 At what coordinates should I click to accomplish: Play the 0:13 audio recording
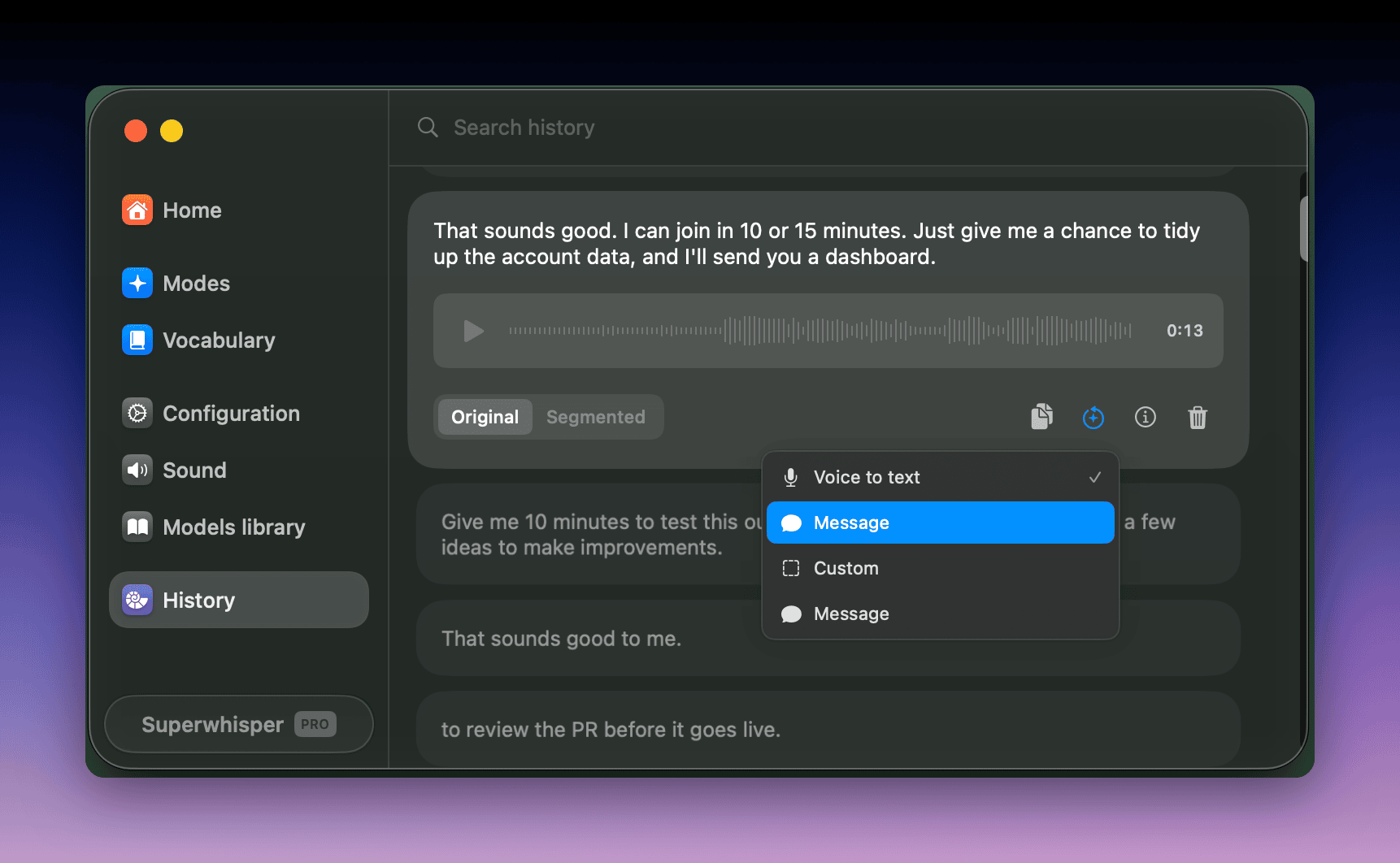coord(473,331)
